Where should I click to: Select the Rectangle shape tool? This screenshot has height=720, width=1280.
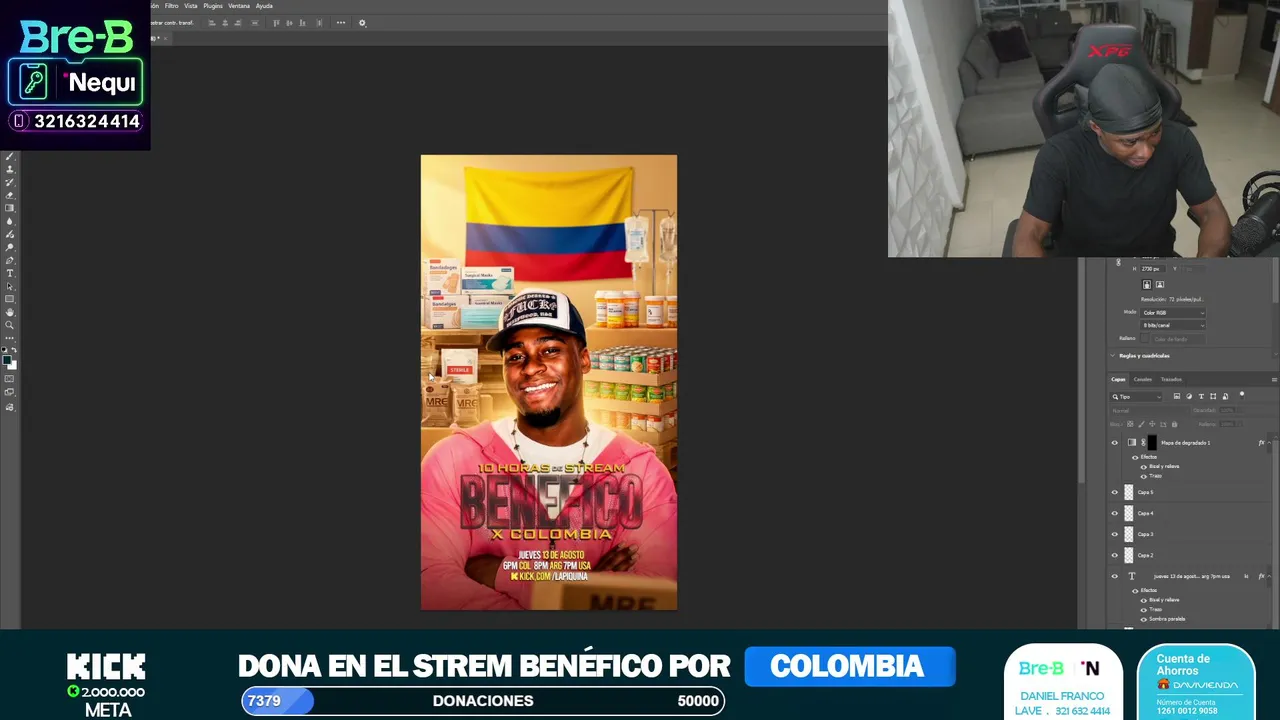tap(10, 300)
